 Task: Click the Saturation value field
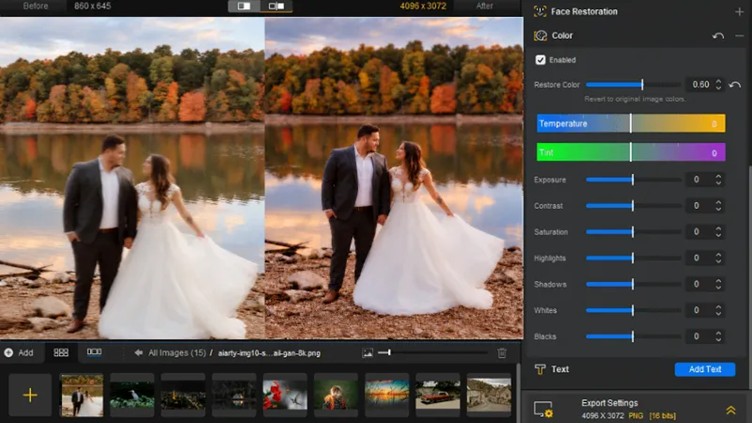(699, 232)
